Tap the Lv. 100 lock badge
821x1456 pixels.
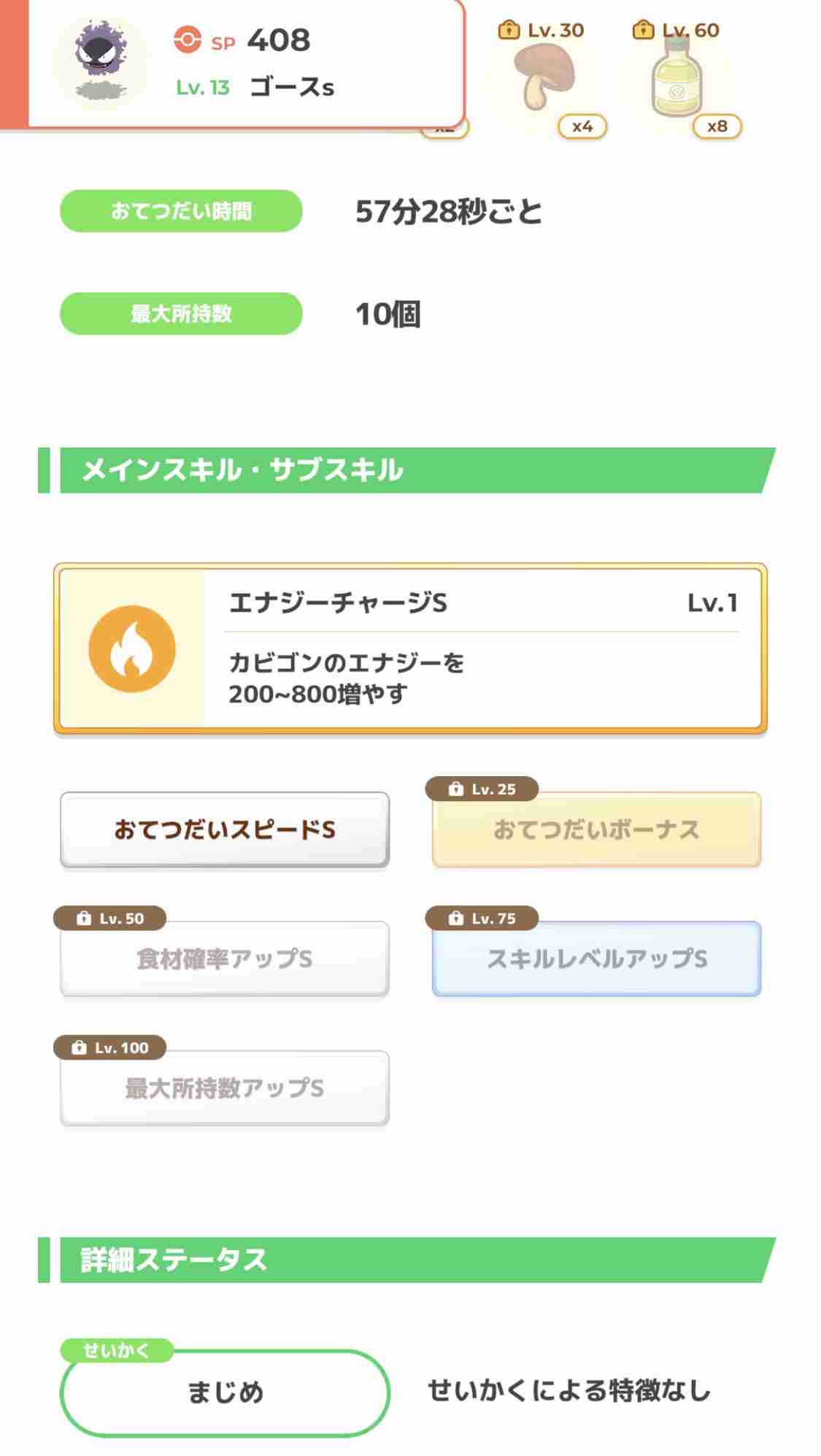[x=110, y=1048]
